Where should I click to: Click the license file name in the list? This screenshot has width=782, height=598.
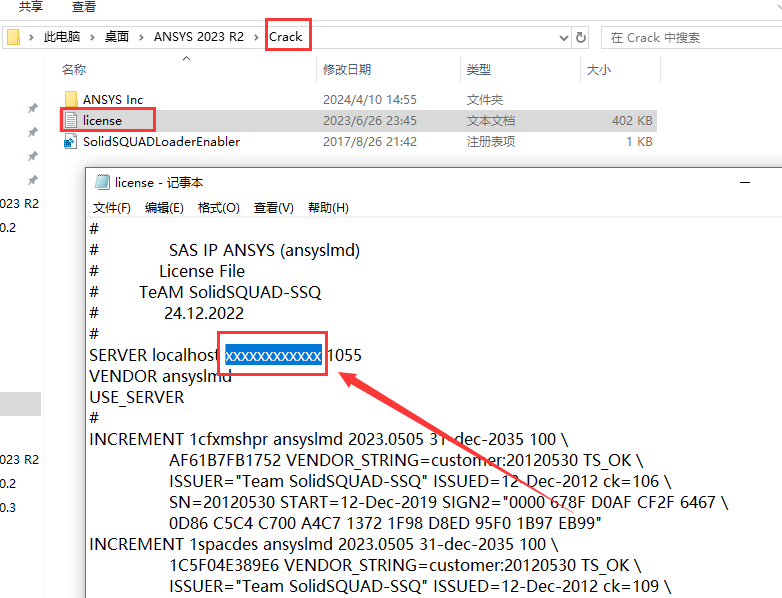(102, 121)
